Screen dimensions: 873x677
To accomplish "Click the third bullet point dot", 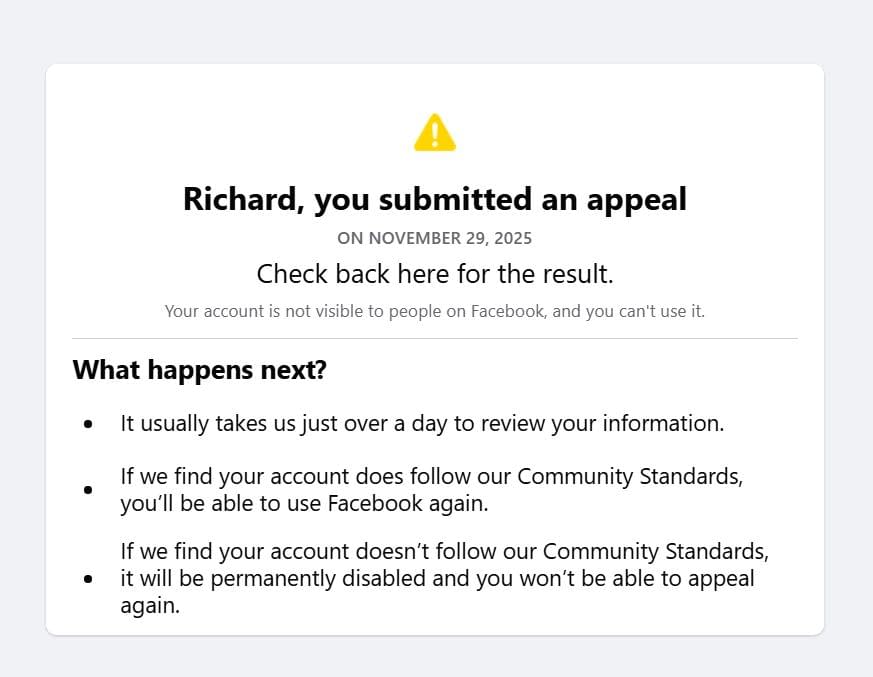I will (88, 578).
